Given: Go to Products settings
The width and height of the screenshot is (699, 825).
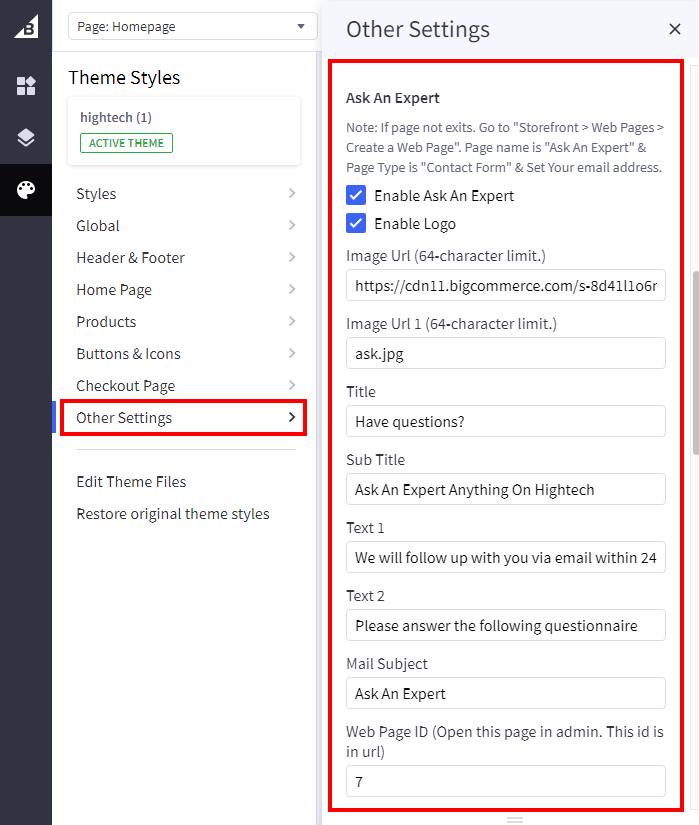Looking at the screenshot, I should pos(186,322).
